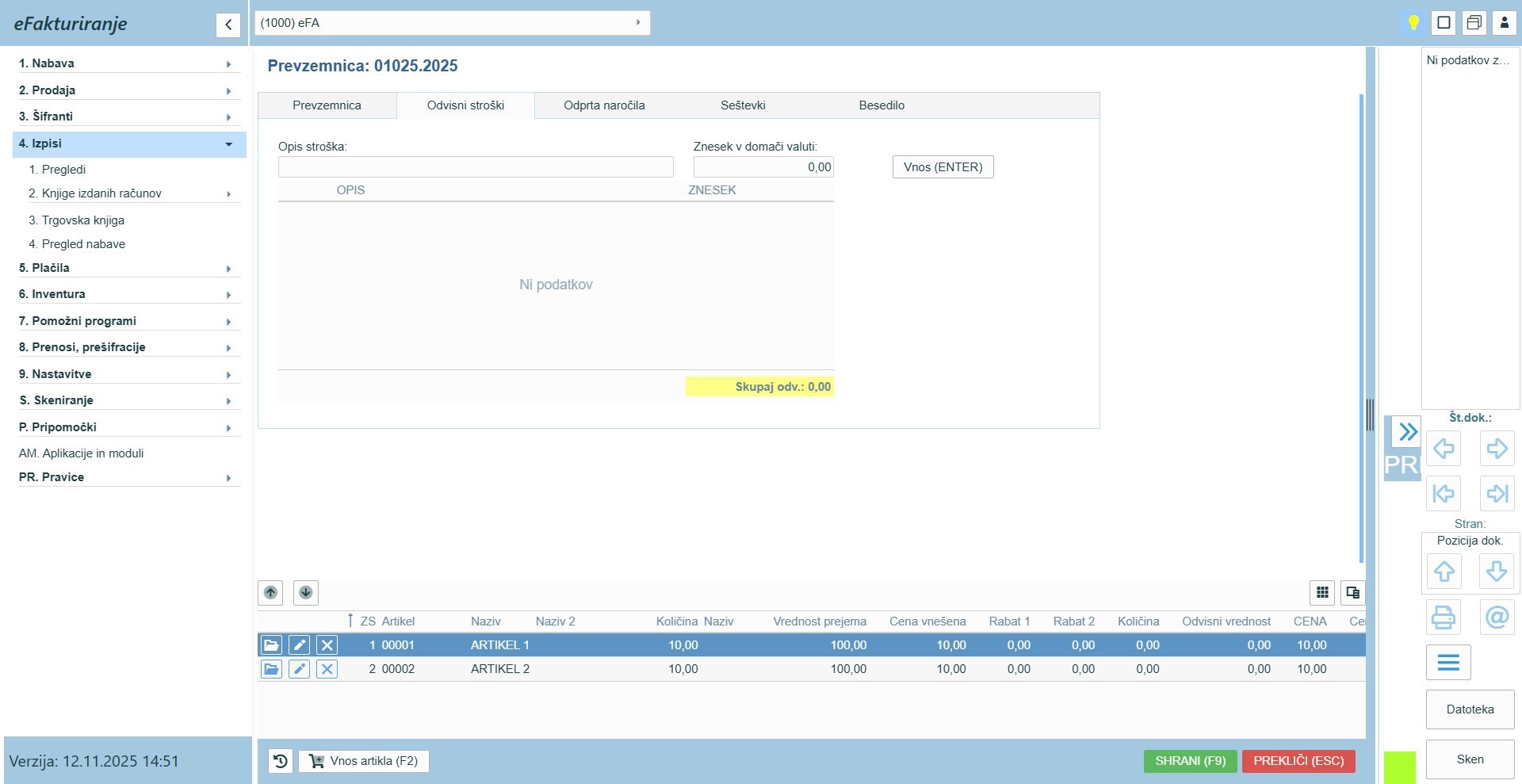Open the hamburger menu in right panel

[x=1447, y=663]
